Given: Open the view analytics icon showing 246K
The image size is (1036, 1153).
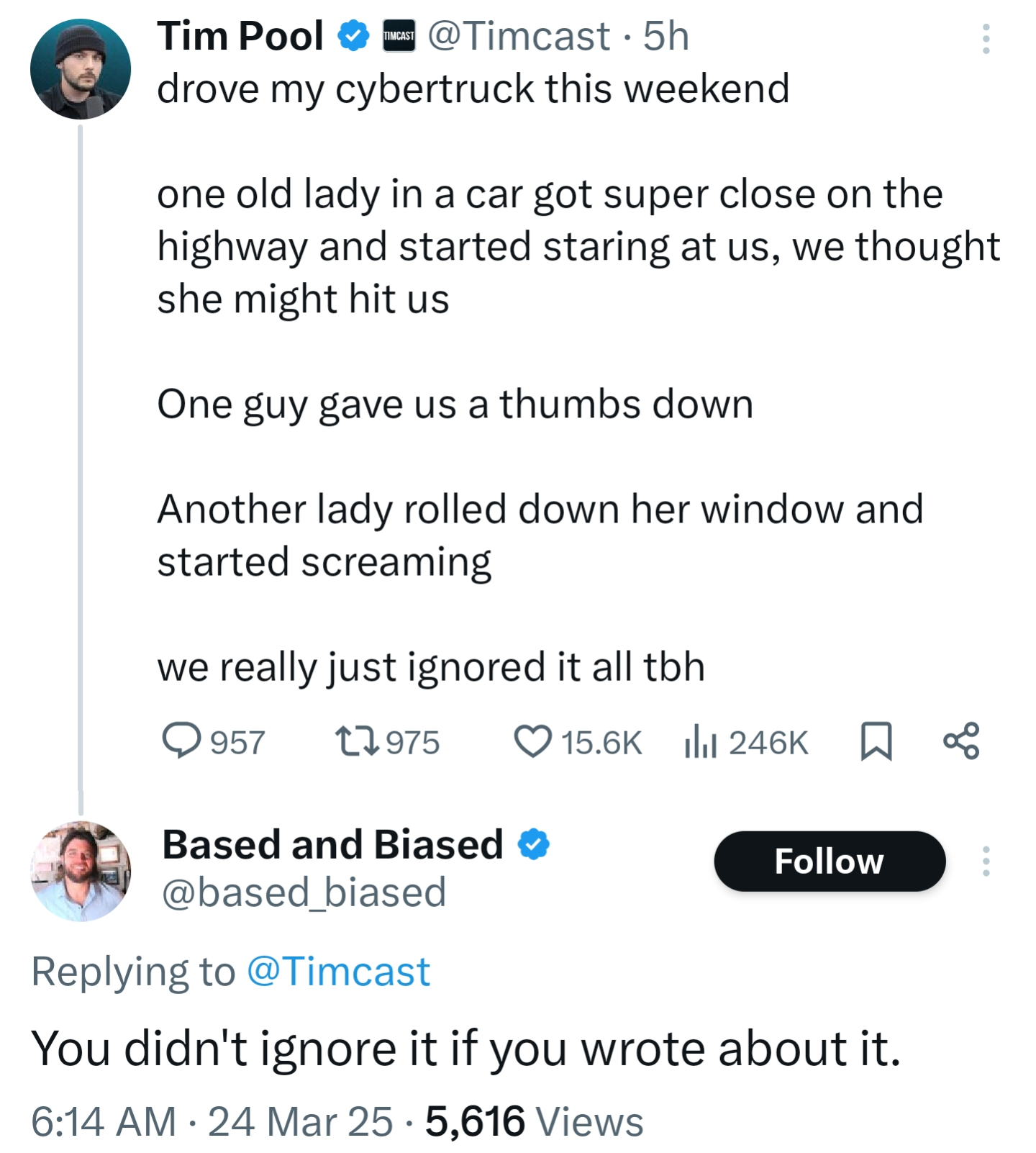Looking at the screenshot, I should (x=700, y=741).
